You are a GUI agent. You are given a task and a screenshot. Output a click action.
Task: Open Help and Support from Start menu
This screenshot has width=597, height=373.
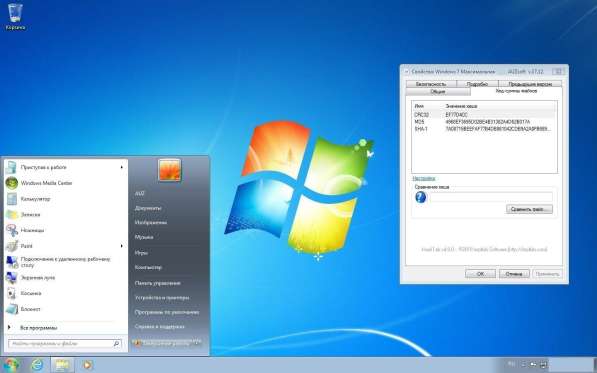coord(160,327)
